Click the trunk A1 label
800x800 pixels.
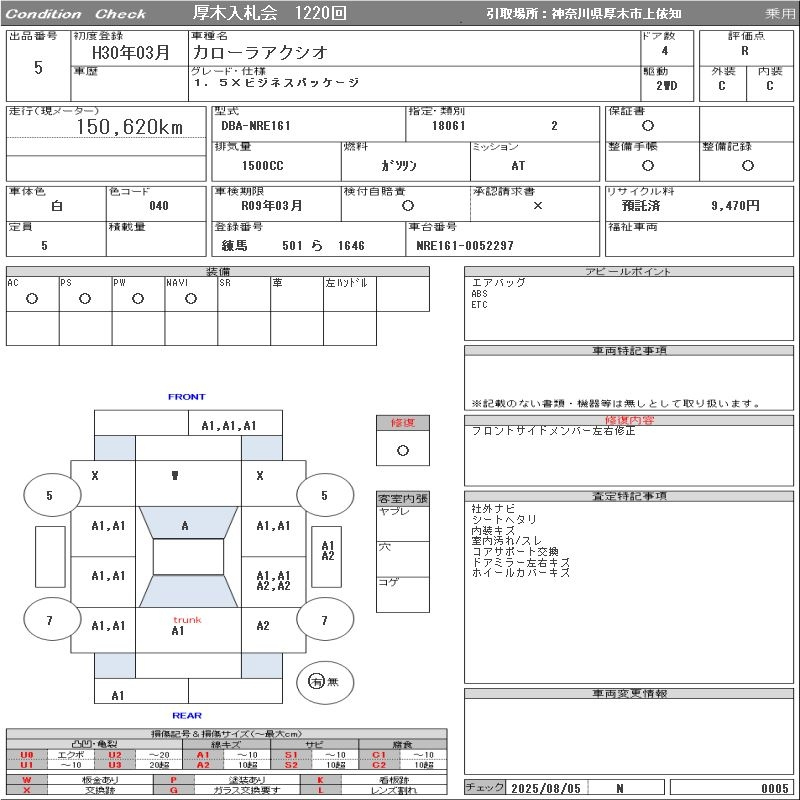coord(178,631)
